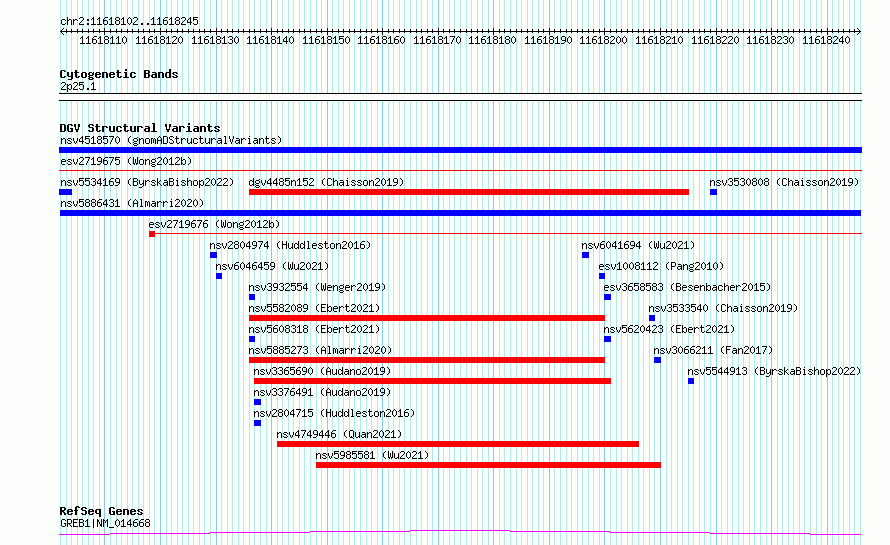The width and height of the screenshot is (890, 545).
Task: Open the esv2719675 (Wong2012b) variant label
Action: tap(126, 161)
